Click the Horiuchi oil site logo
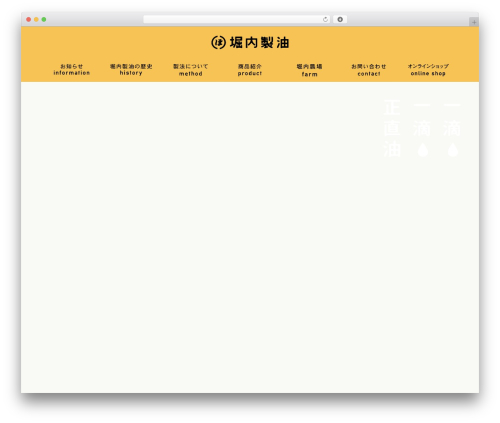Image resolution: width=500 pixels, height=423 pixels. 250,43
